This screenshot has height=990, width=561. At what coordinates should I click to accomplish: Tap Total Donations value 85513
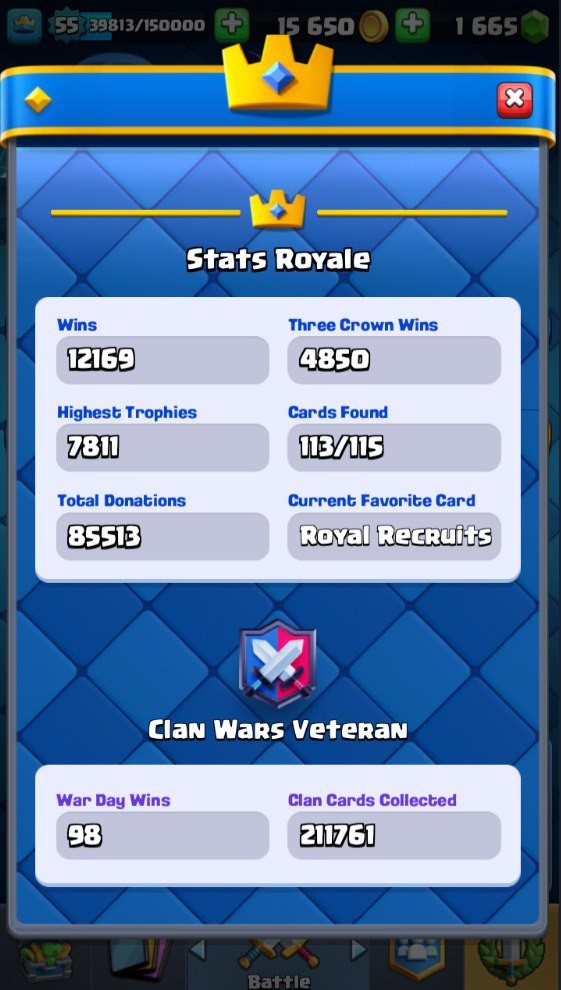coord(163,536)
